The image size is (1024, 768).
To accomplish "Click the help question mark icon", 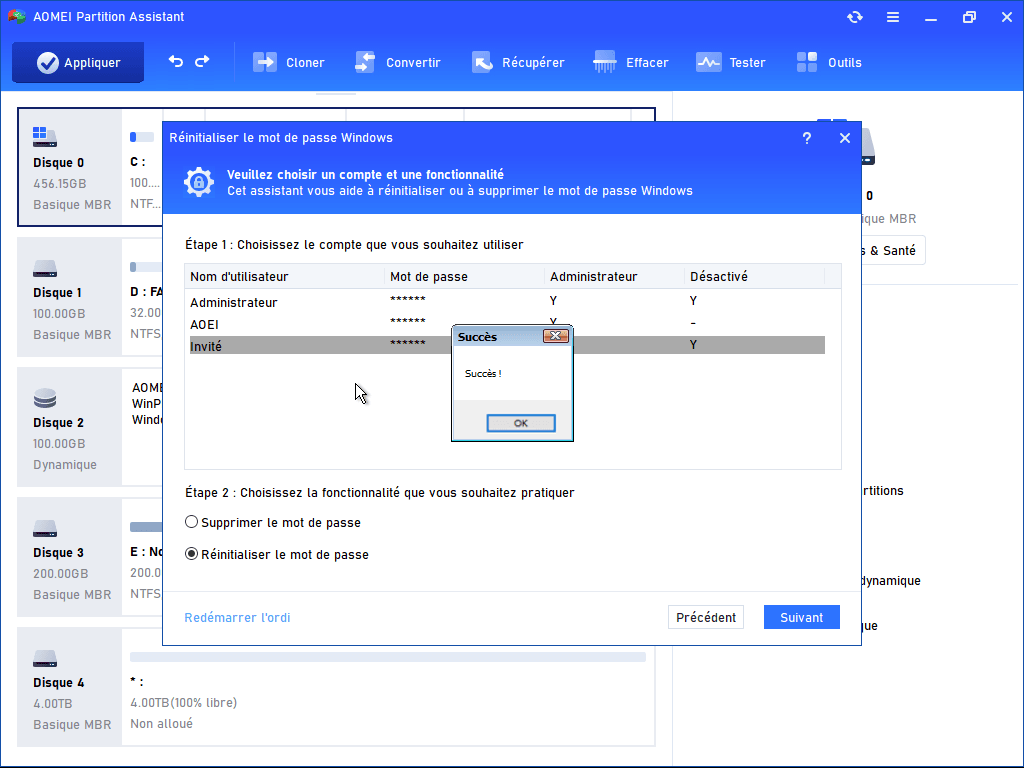I will (x=807, y=138).
